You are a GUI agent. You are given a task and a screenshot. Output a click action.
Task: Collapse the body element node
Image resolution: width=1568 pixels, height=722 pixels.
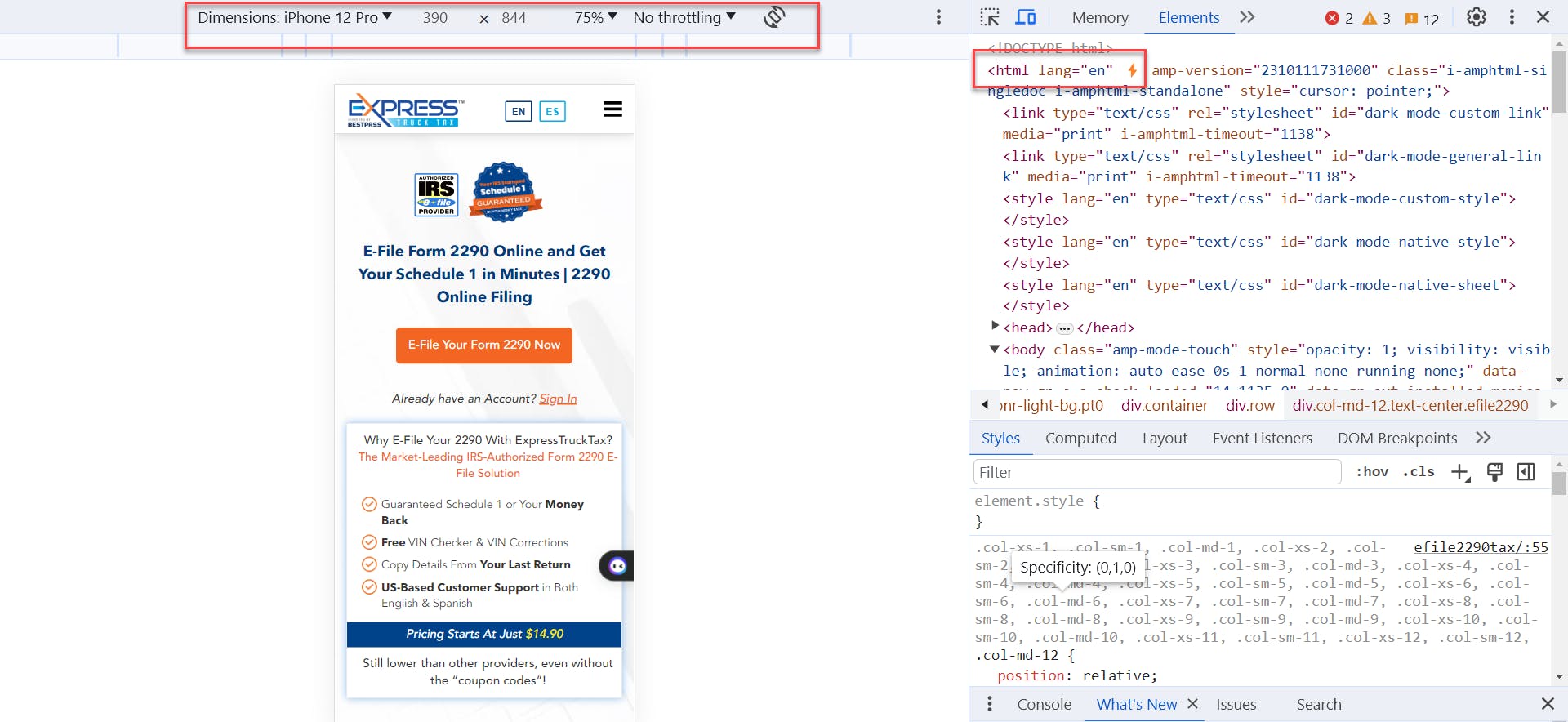(x=995, y=349)
